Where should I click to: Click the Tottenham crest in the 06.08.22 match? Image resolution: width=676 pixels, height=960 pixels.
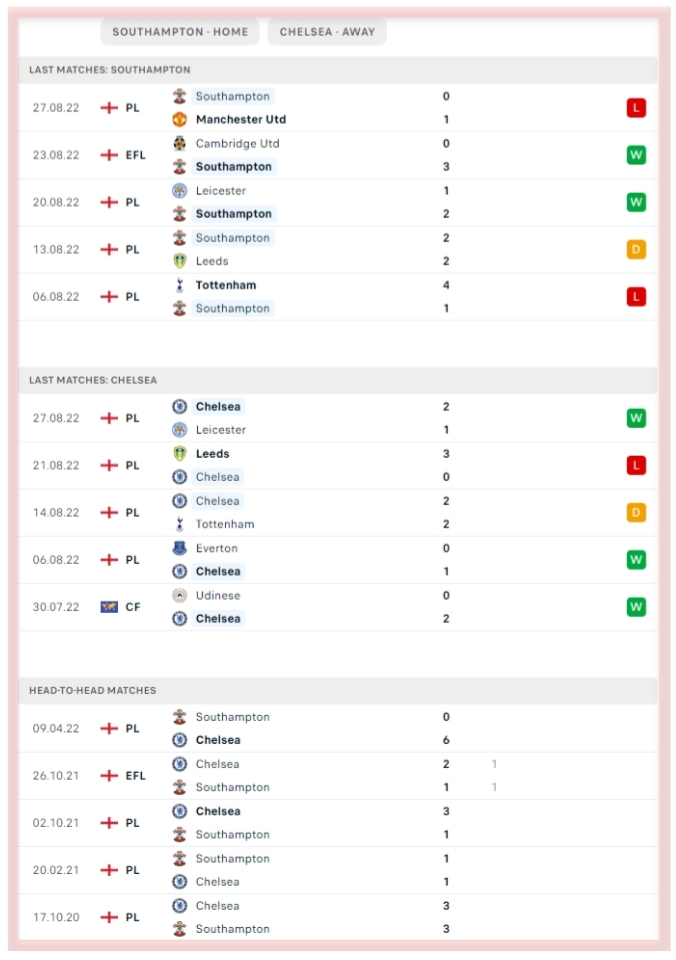[x=179, y=285]
